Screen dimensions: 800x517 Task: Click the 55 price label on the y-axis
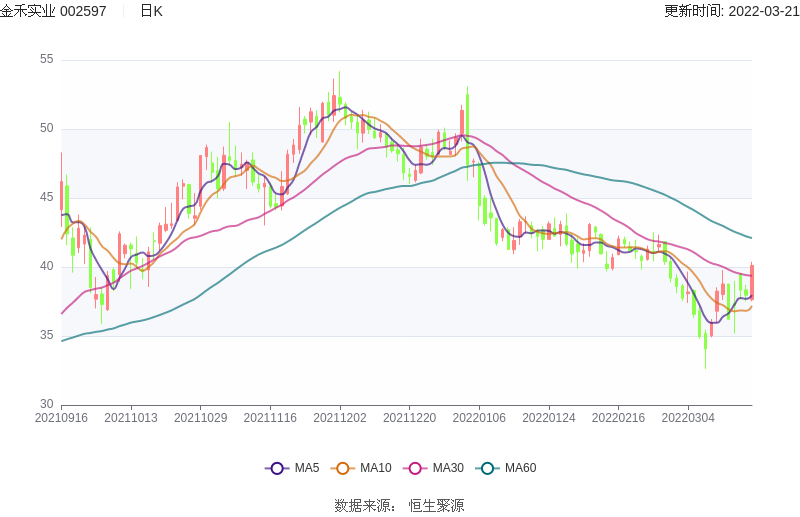[x=47, y=60]
